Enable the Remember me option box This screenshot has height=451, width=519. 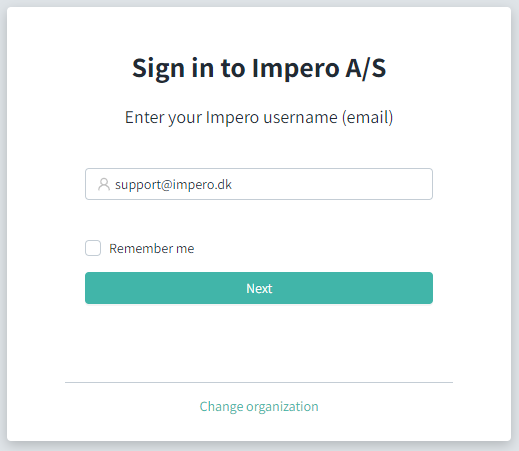coord(93,248)
